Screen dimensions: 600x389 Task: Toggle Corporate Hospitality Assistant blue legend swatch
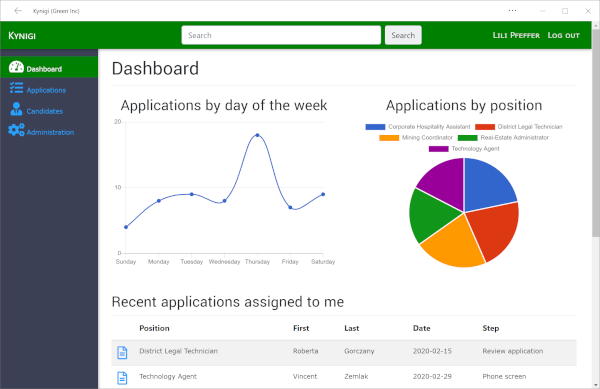(x=375, y=127)
